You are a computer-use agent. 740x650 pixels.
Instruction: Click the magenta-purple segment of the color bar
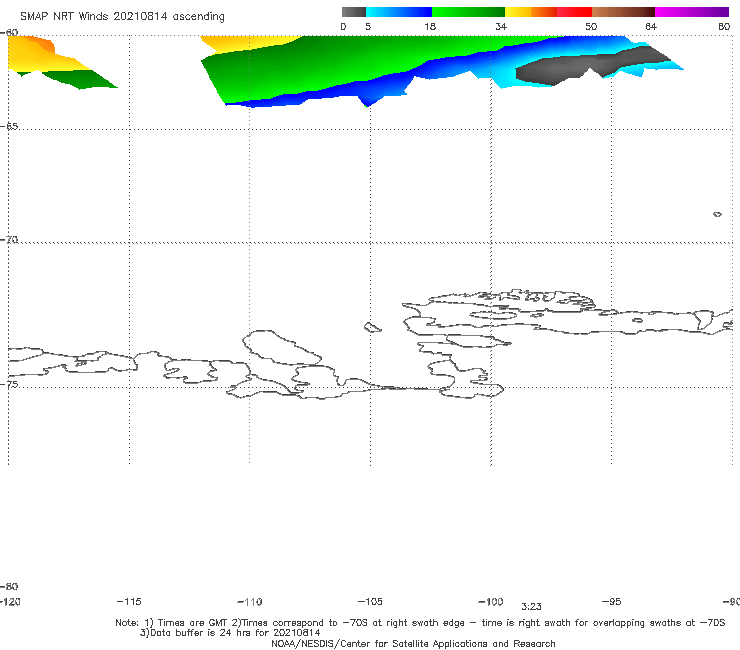tap(692, 12)
